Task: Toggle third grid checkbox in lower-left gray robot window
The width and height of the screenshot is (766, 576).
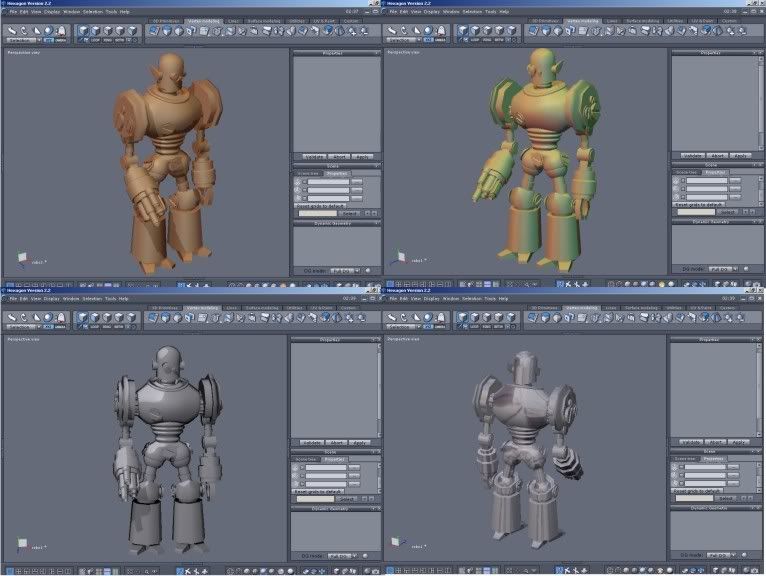Action: 302,484
